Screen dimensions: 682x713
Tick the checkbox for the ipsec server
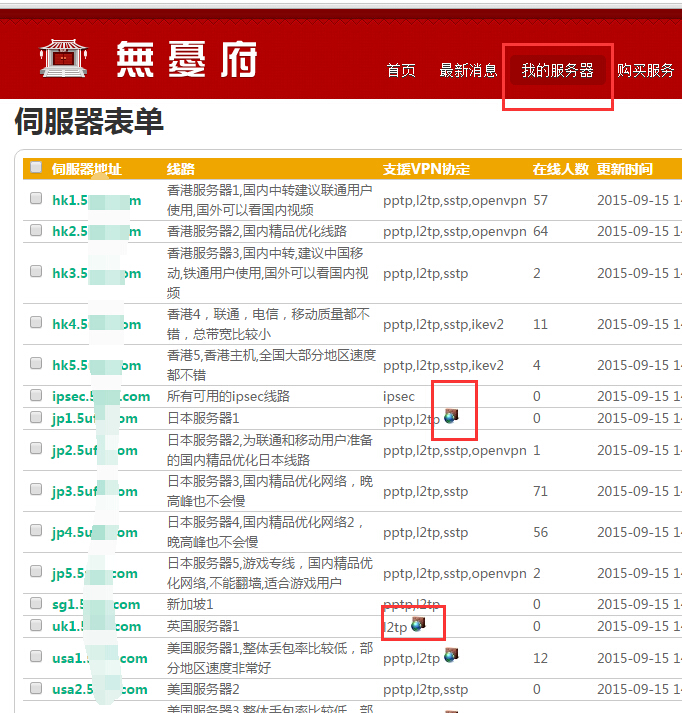(x=36, y=395)
